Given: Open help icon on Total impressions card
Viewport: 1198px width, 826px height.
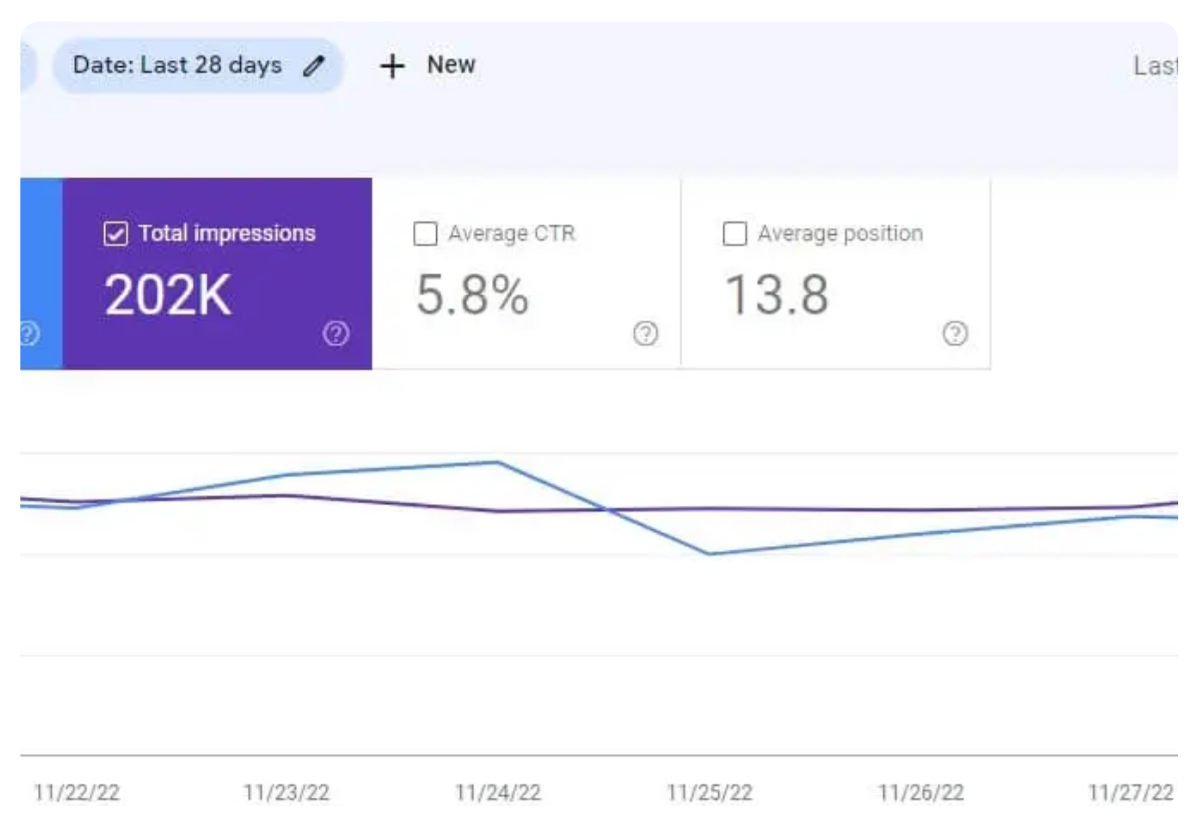Looking at the screenshot, I should tap(336, 334).
